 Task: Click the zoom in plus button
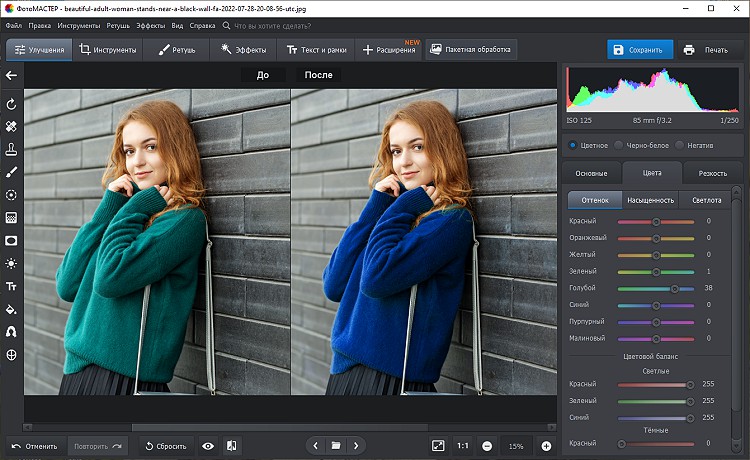tap(546, 445)
